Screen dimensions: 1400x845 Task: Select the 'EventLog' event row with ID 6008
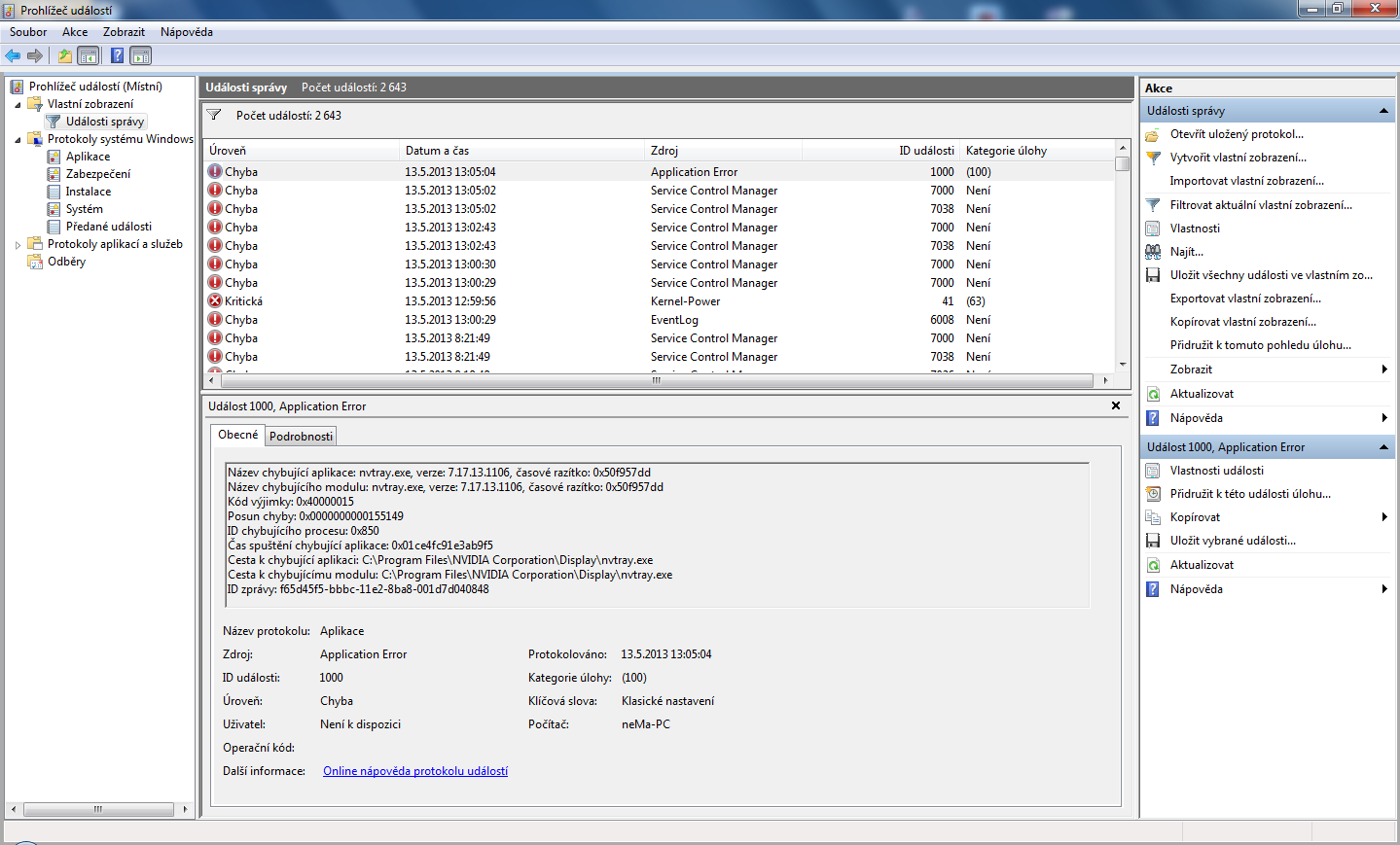660,320
